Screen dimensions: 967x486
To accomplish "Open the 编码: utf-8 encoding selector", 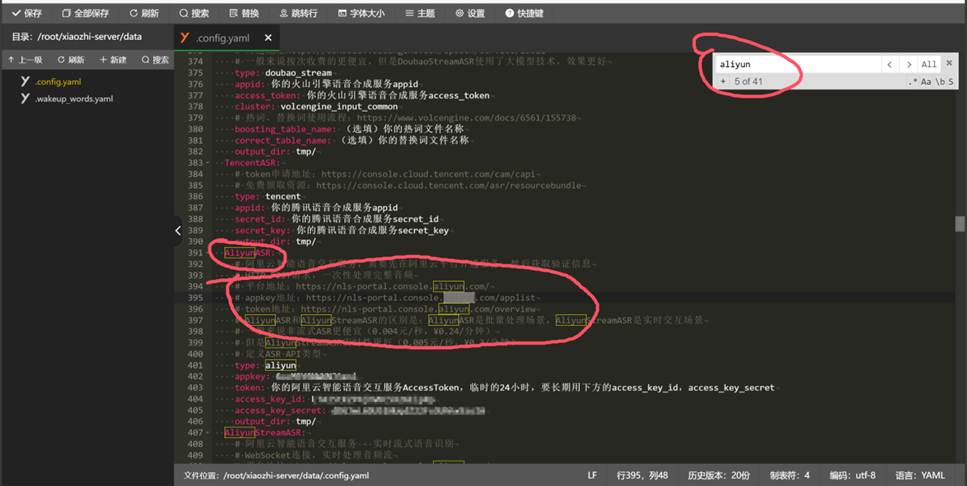I will pos(859,476).
